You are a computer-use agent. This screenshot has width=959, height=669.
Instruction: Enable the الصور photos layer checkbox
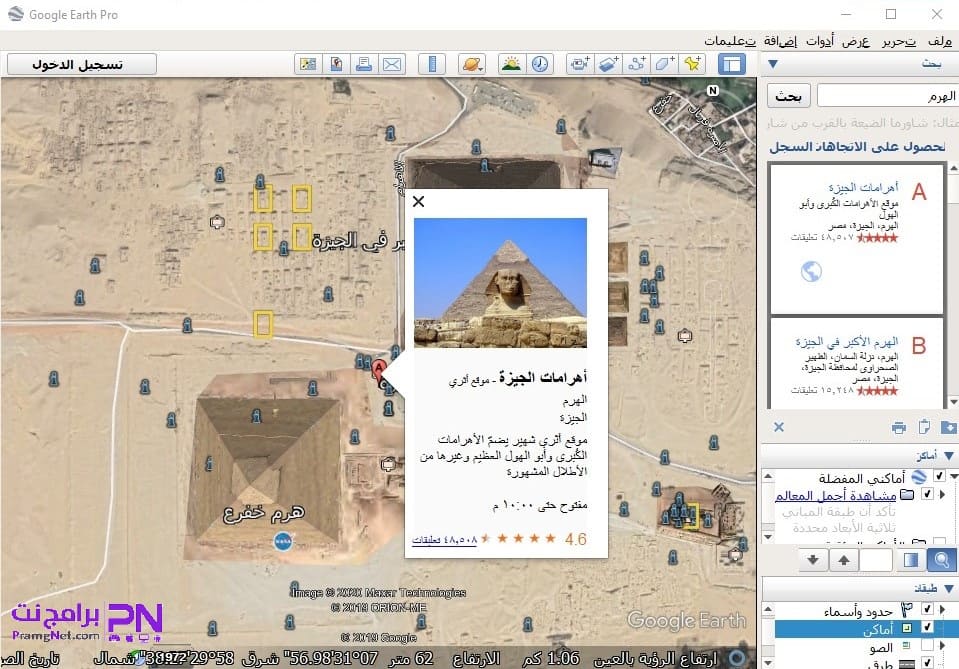927,646
